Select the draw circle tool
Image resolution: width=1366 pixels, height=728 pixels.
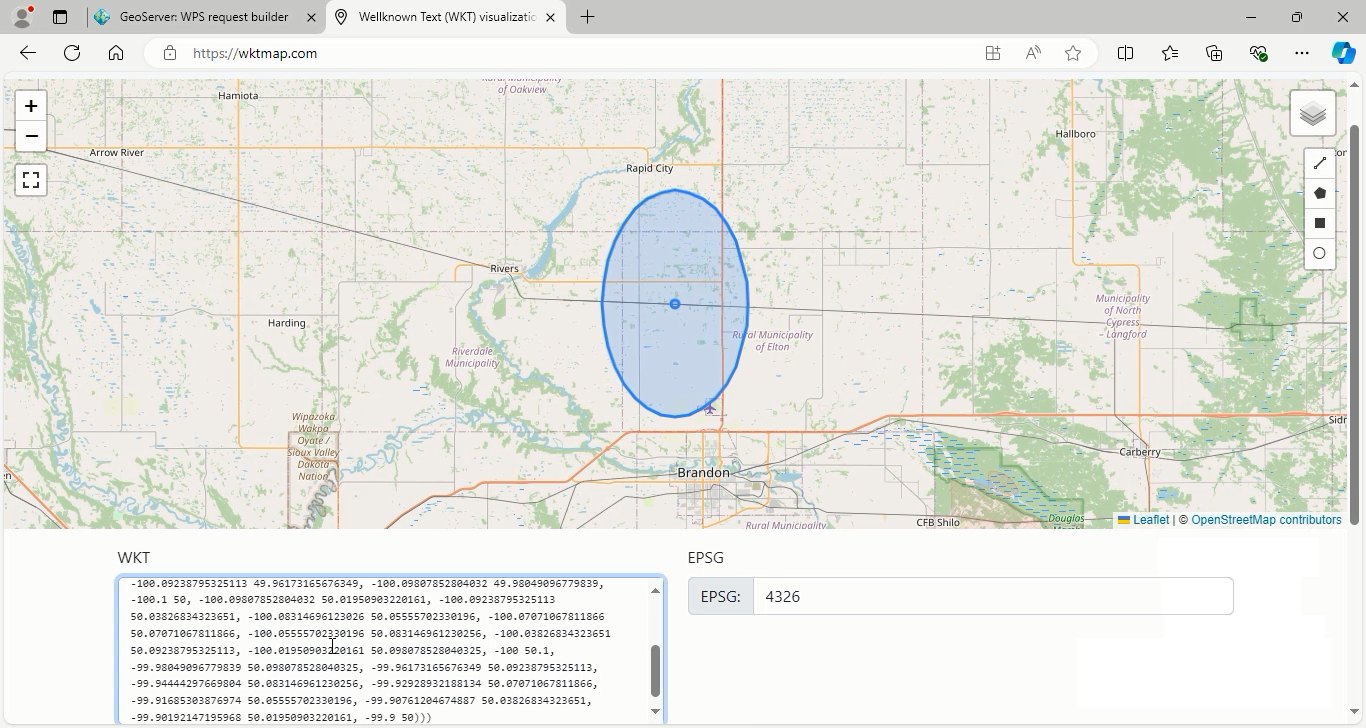(1319, 253)
